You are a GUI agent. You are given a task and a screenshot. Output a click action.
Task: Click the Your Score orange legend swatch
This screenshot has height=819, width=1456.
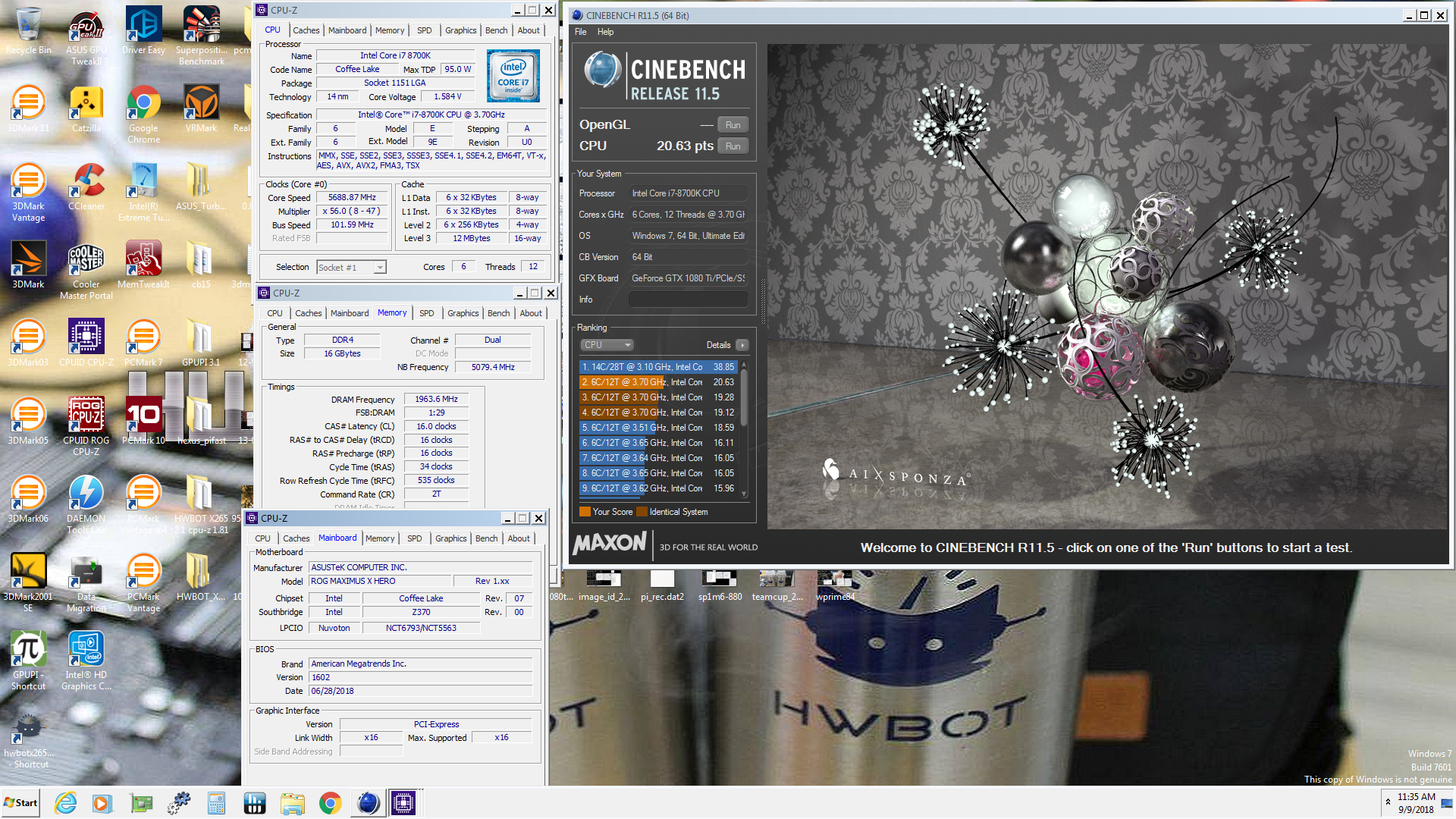[585, 512]
